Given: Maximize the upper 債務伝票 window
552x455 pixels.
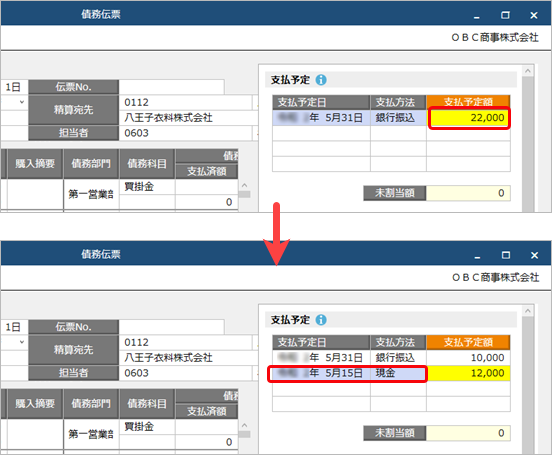Looking at the screenshot, I should [x=505, y=15].
